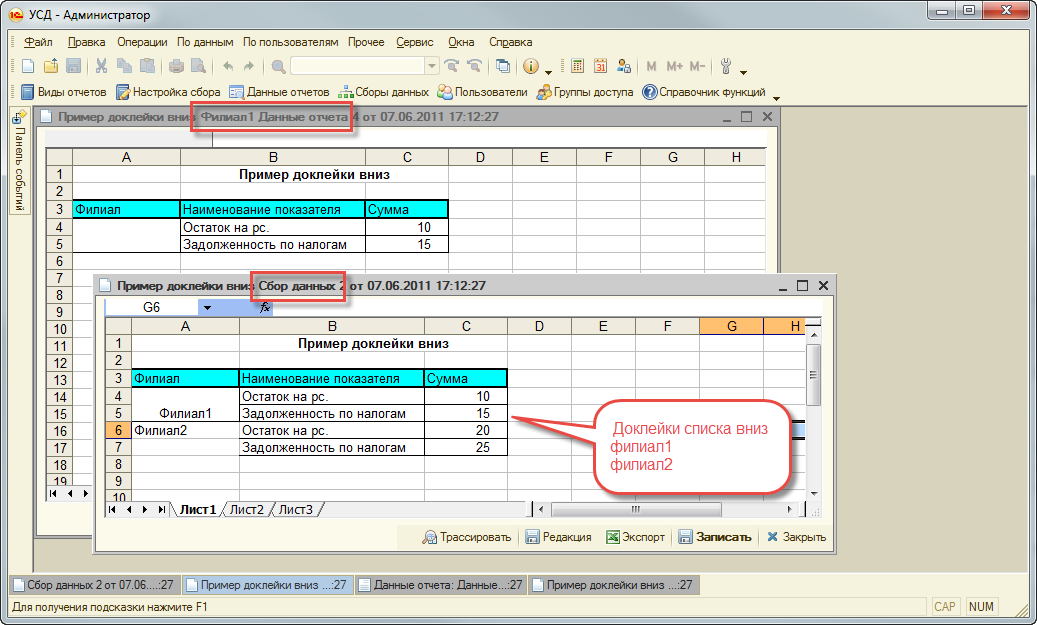Screen dimensions: 1037x625
Task: Click the Трассировать button
Action: pyautogui.click(x=467, y=537)
